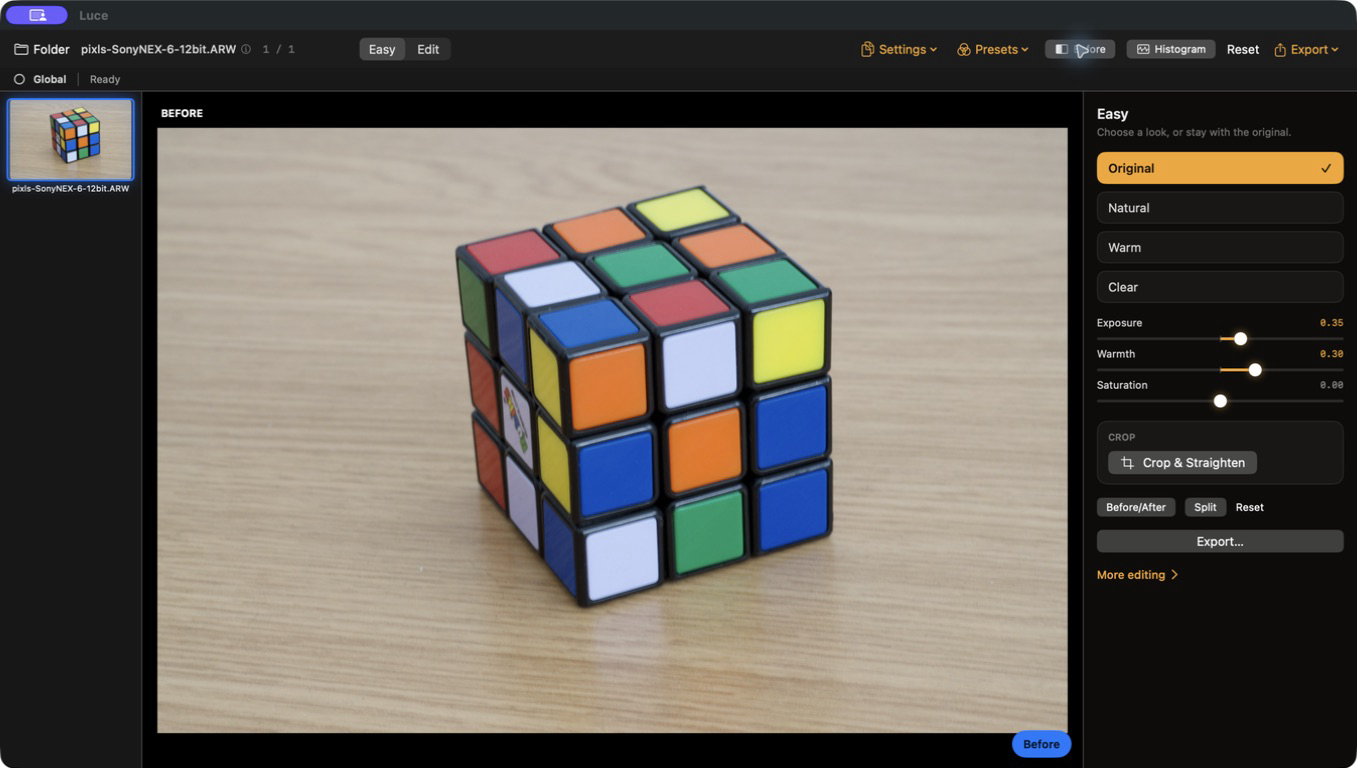
Task: Choose the Clear look
Action: point(1220,287)
